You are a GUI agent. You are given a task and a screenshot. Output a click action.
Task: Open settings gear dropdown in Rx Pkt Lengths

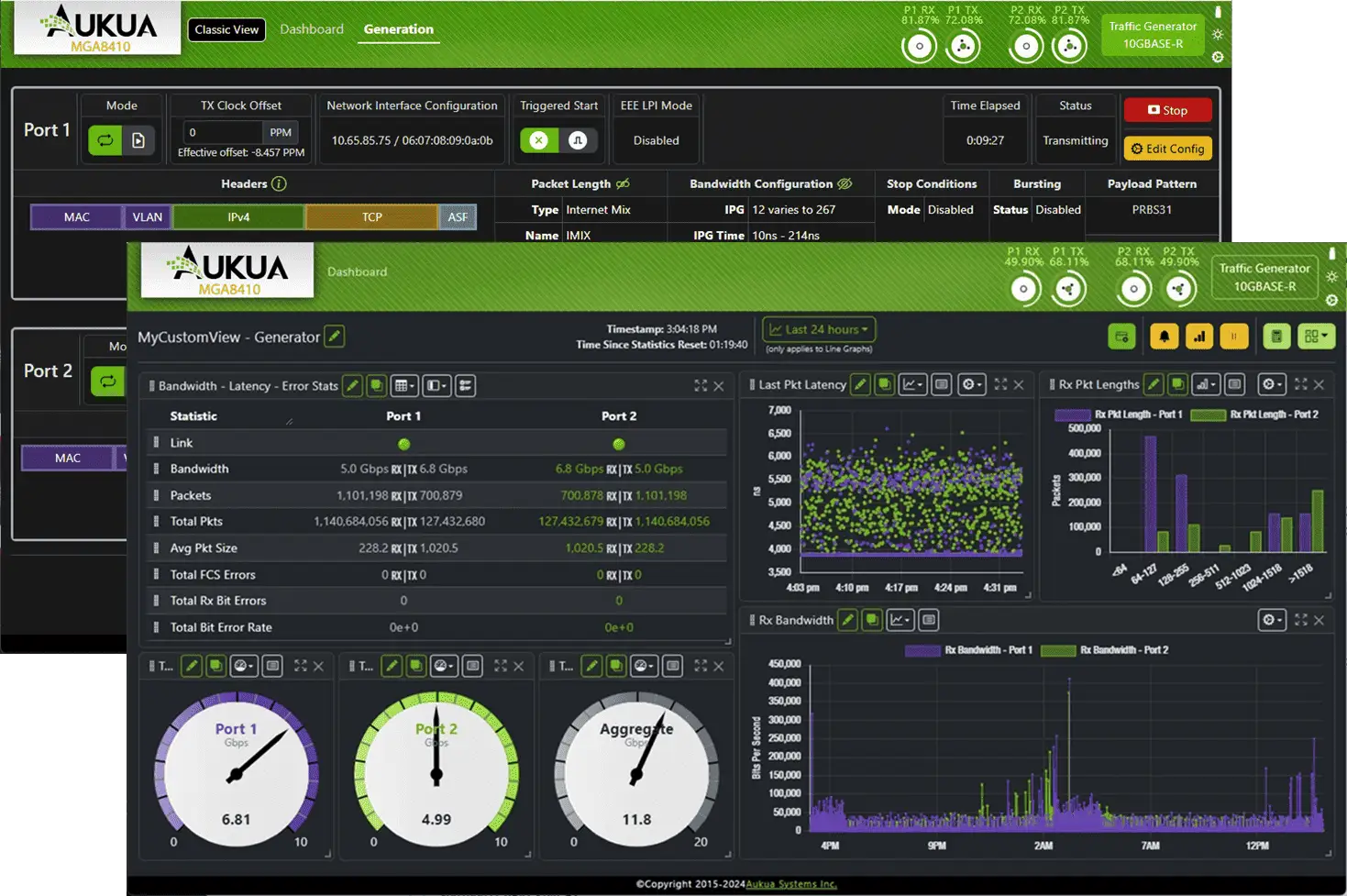coord(1272,384)
